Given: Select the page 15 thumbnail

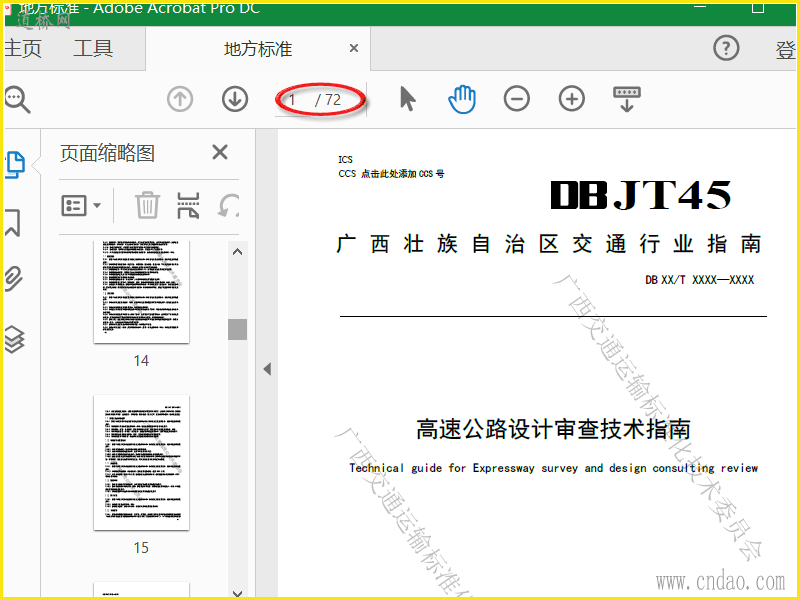Looking at the screenshot, I should click(x=141, y=463).
